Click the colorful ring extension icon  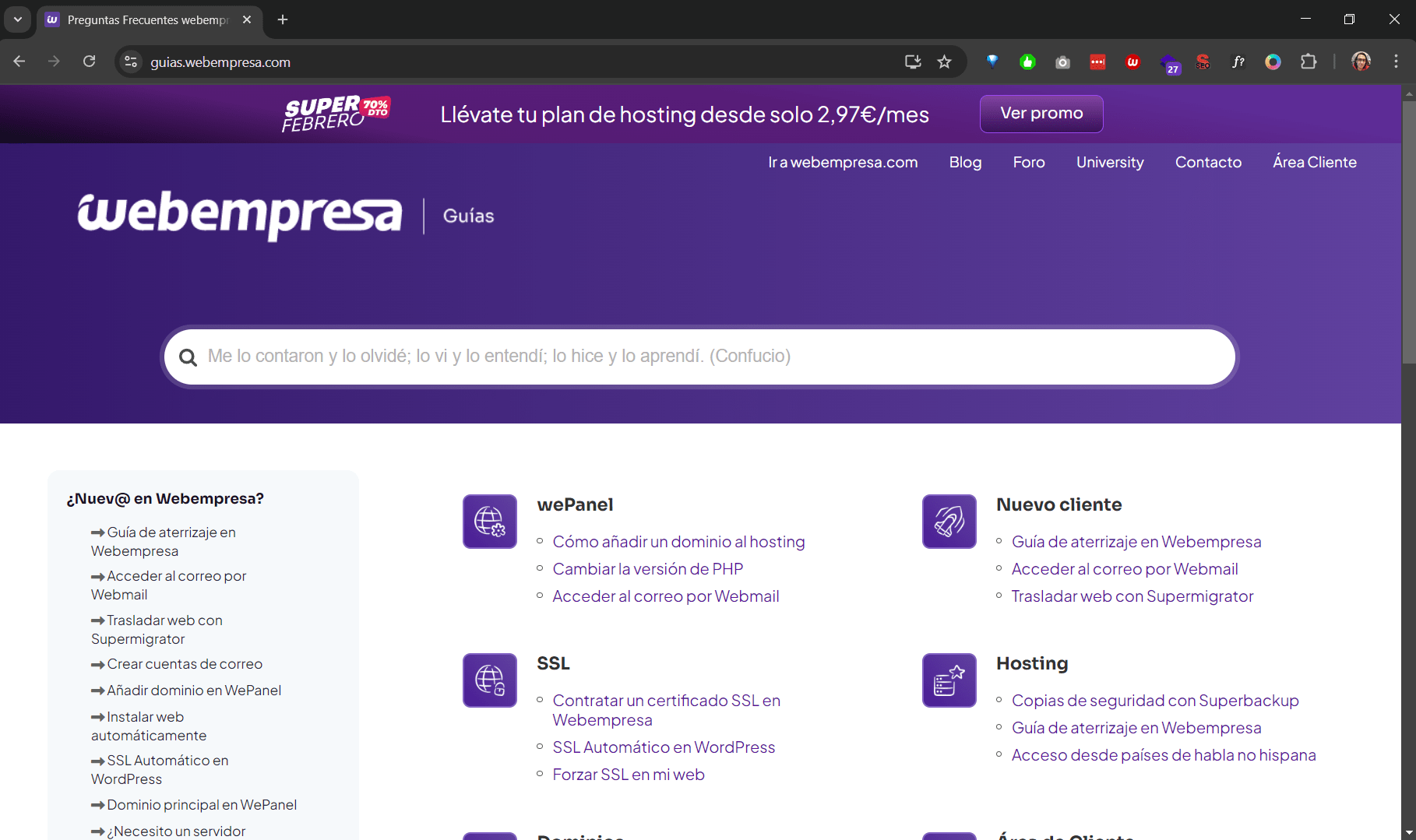coord(1273,62)
